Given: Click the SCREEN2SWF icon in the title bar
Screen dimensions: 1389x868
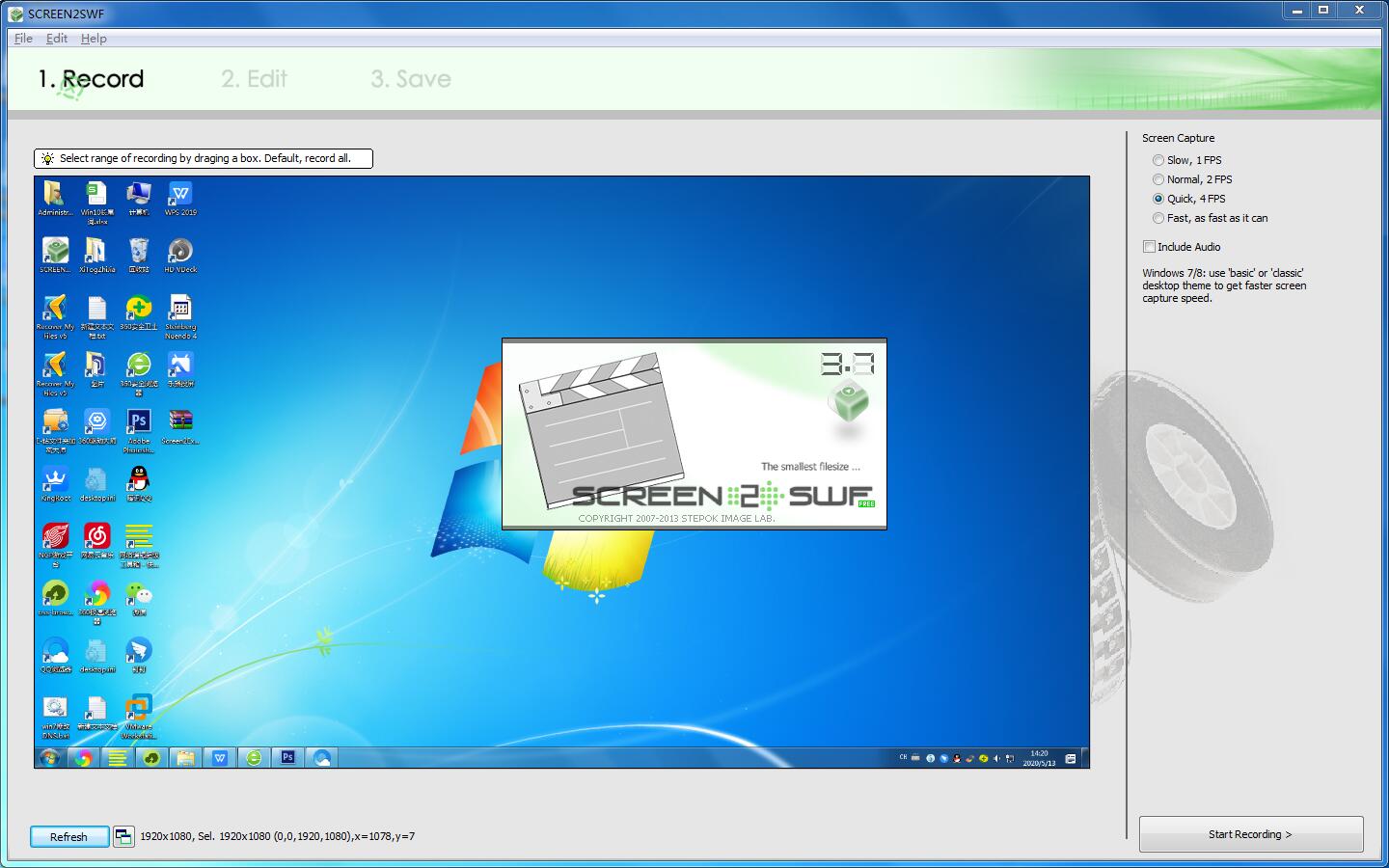Looking at the screenshot, I should [14, 14].
